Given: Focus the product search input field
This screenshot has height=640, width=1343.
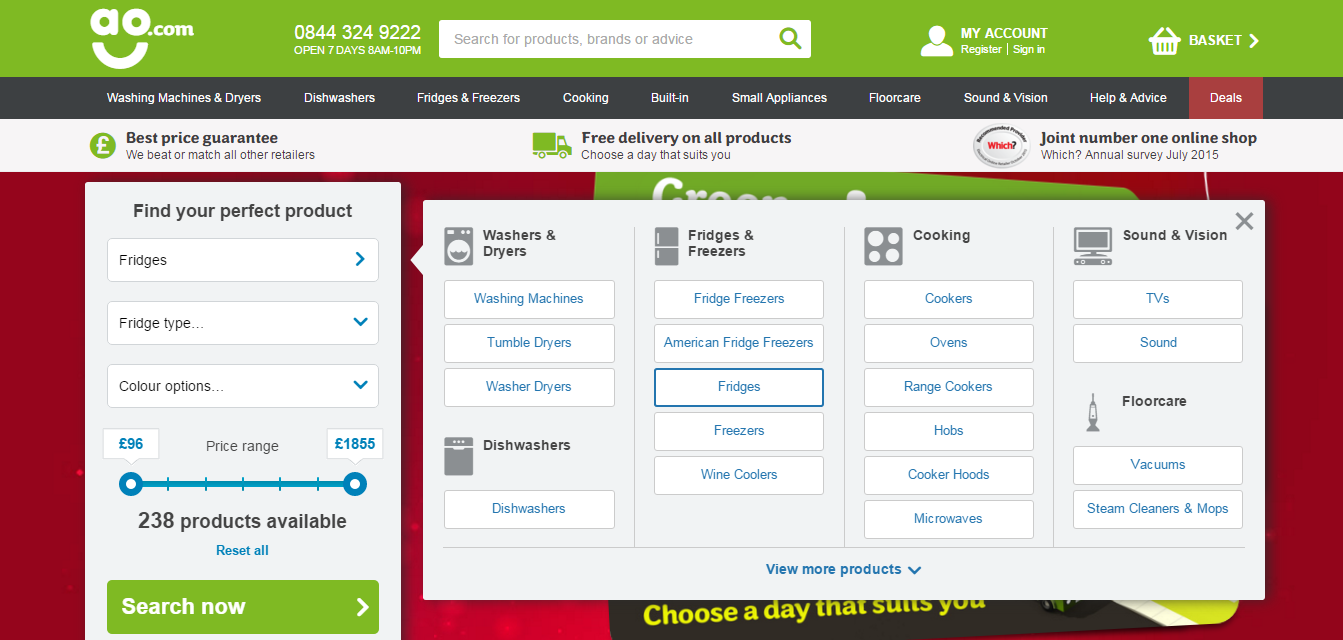Looking at the screenshot, I should coord(610,39).
